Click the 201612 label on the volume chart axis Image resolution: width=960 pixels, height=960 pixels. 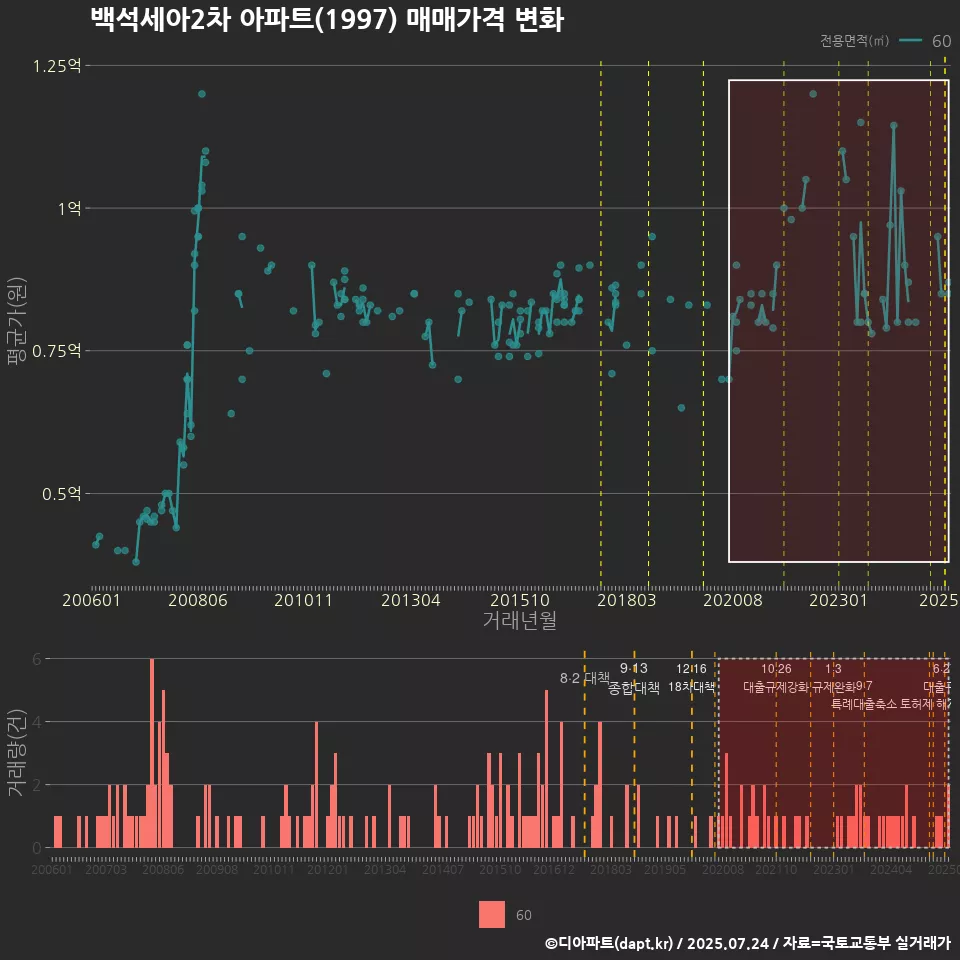tap(554, 869)
